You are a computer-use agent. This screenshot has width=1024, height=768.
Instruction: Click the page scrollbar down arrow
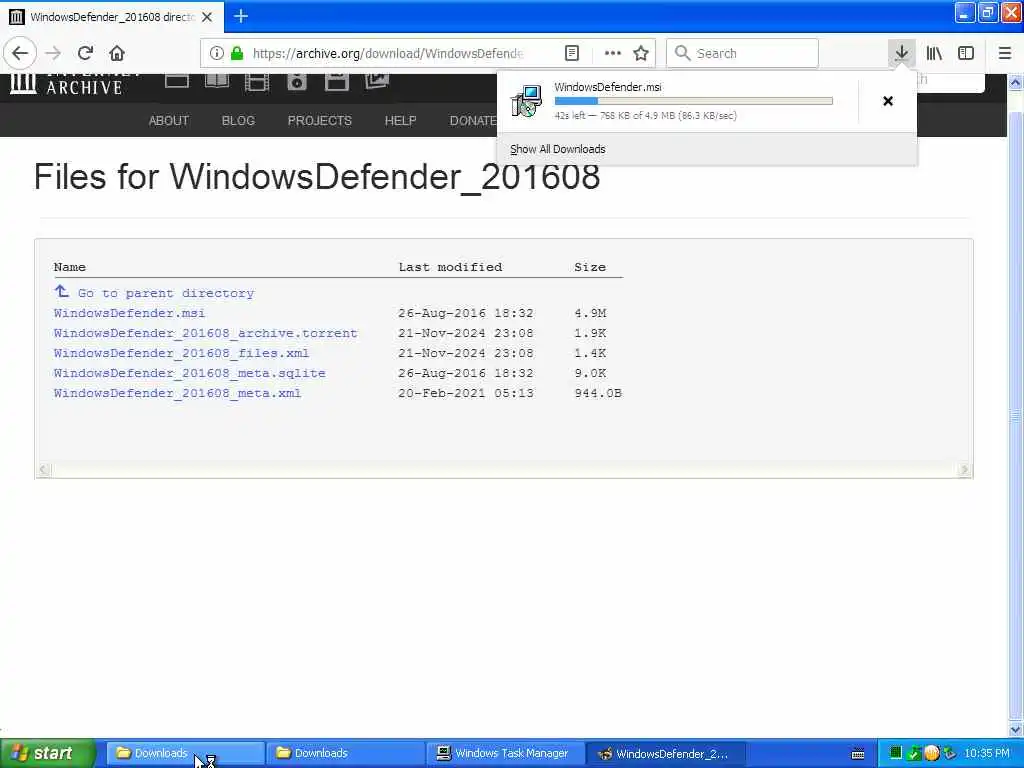click(1016, 729)
